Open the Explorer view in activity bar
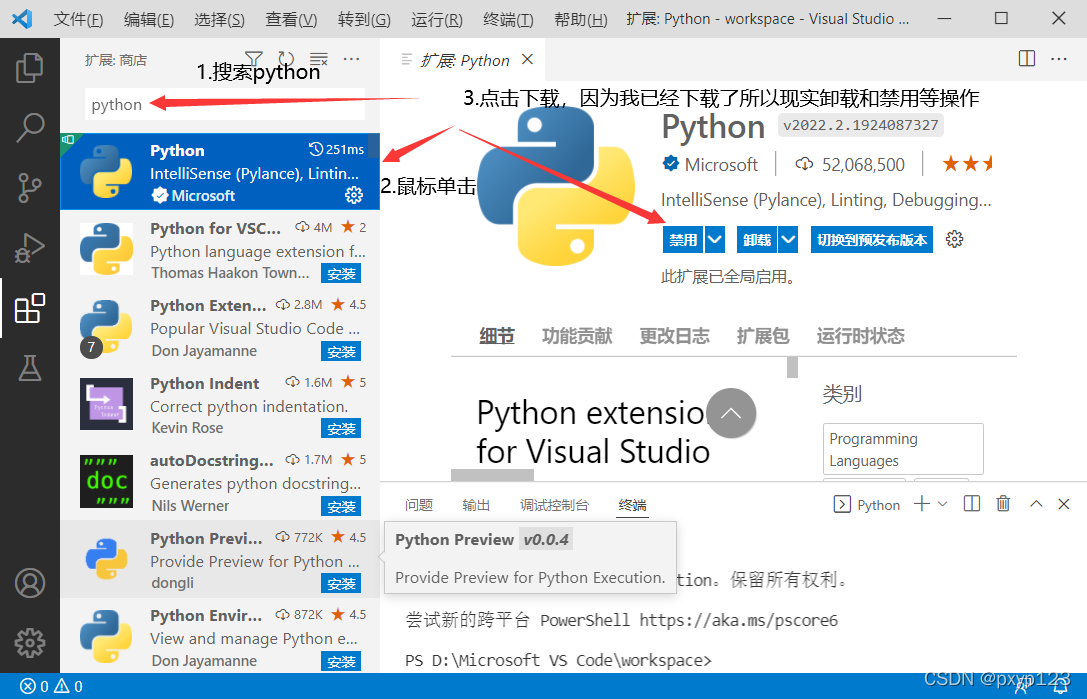1087x699 pixels. (29, 68)
